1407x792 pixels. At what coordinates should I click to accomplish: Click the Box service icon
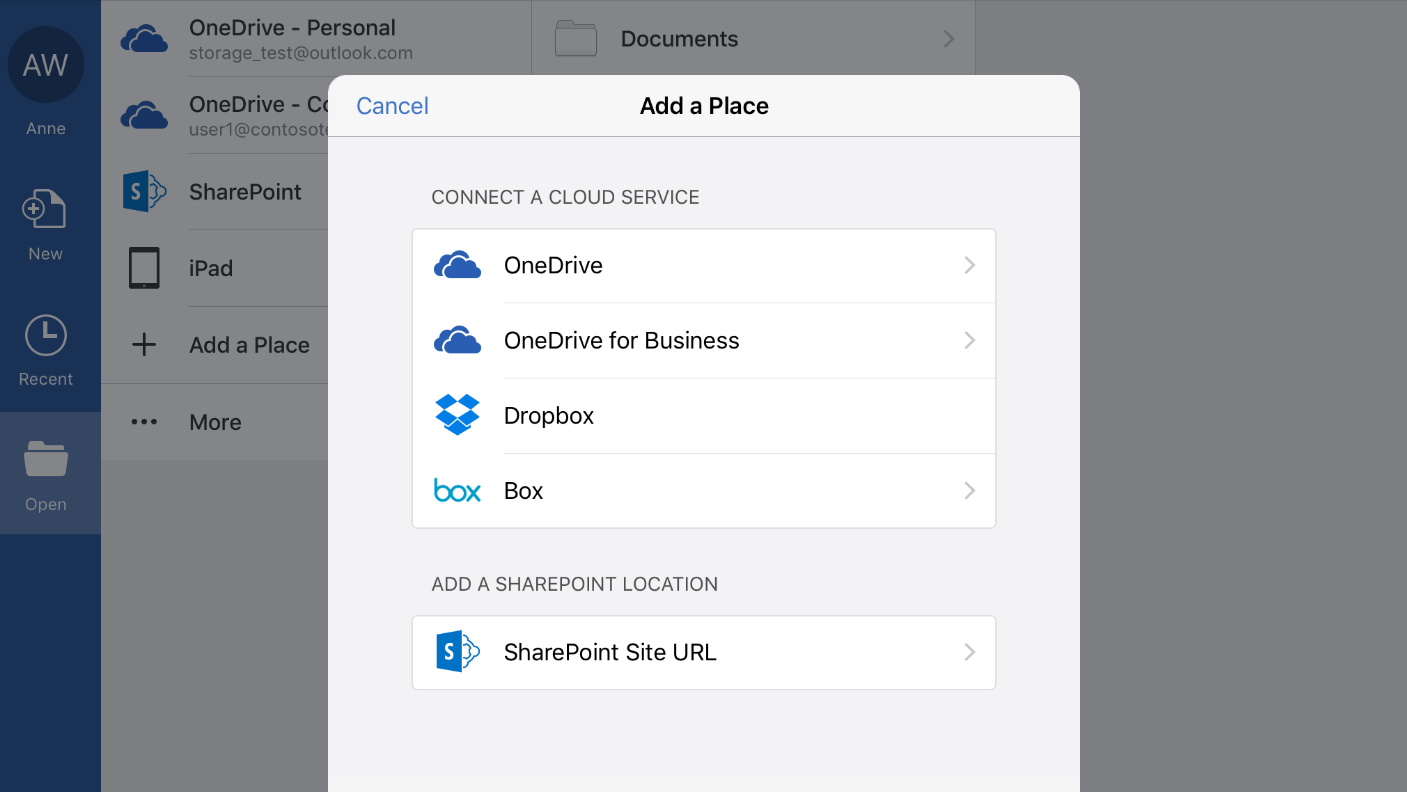pos(457,490)
